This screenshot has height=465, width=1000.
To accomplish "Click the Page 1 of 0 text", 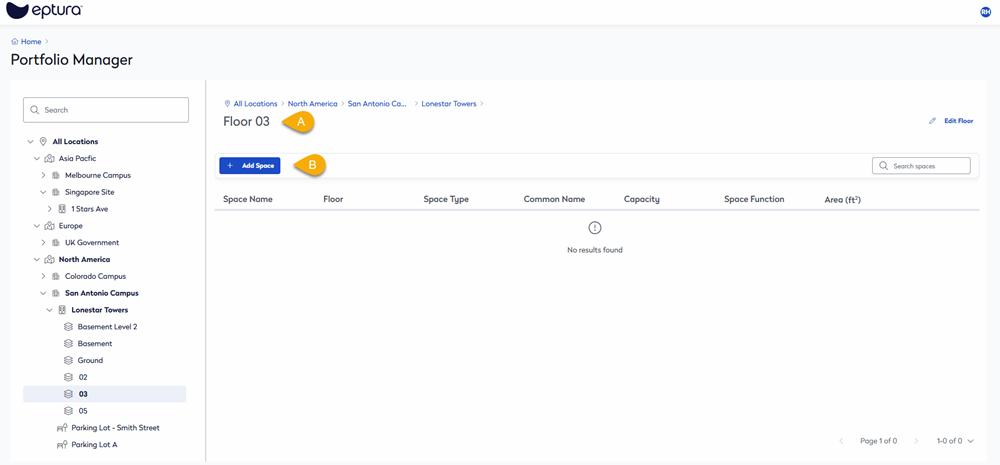I will (x=879, y=441).
